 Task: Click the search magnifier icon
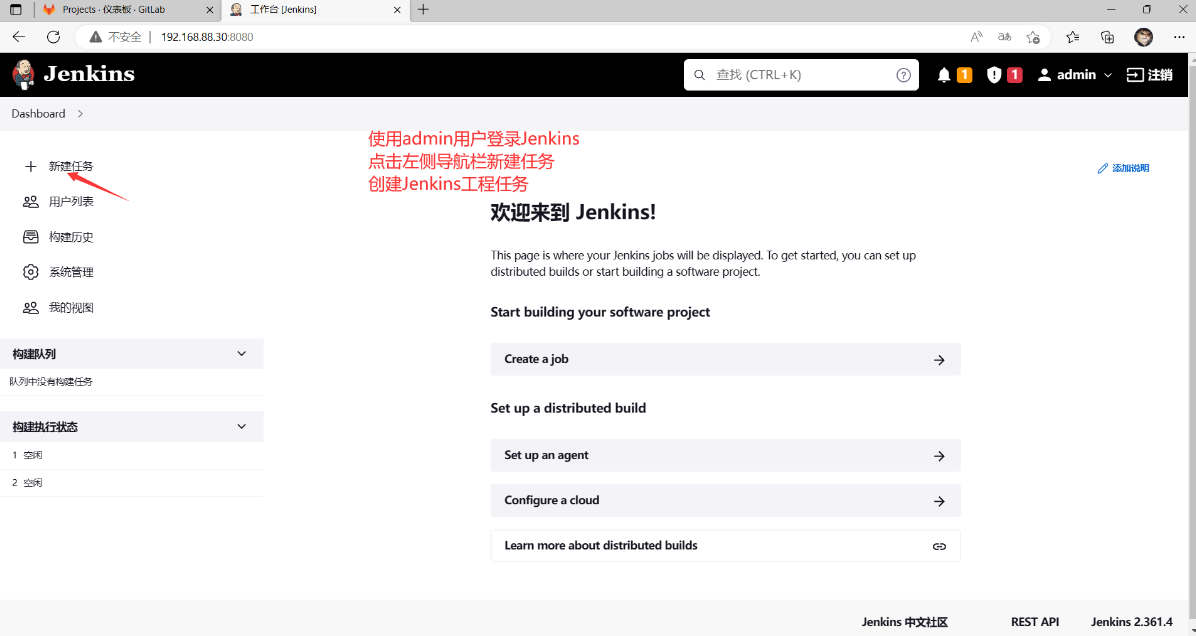(x=699, y=75)
